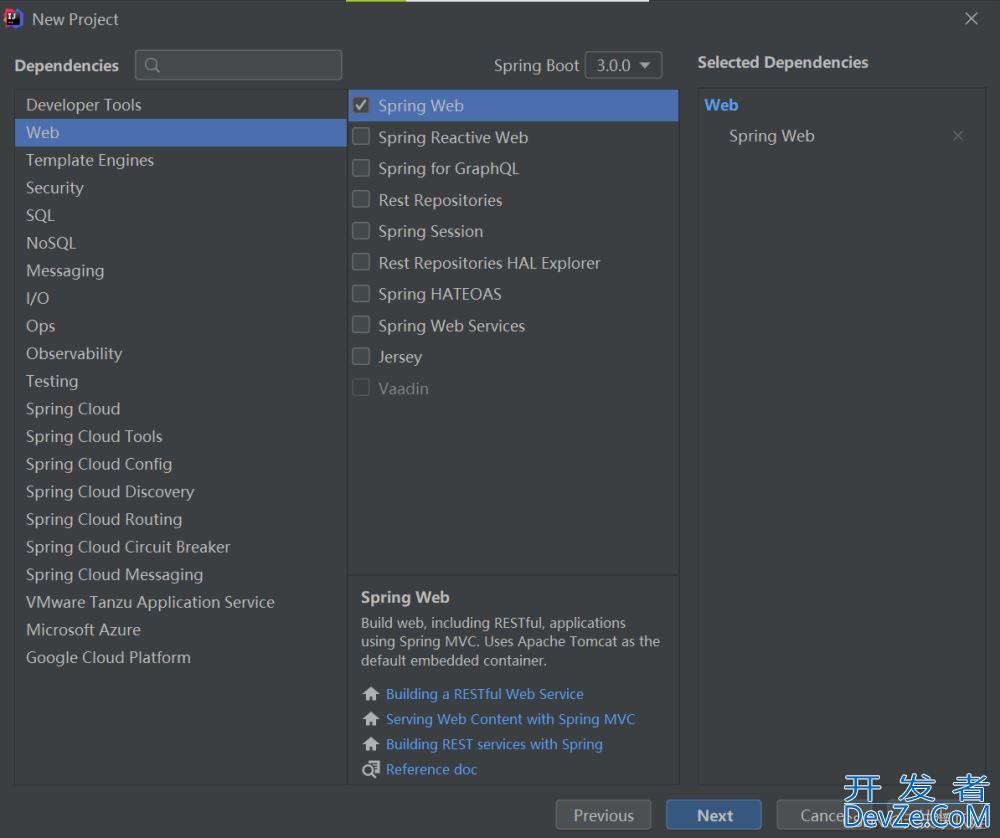Screen dimensions: 1000x838
Task: Select VMware Tanzu Application Service
Action: [x=180, y=602]
